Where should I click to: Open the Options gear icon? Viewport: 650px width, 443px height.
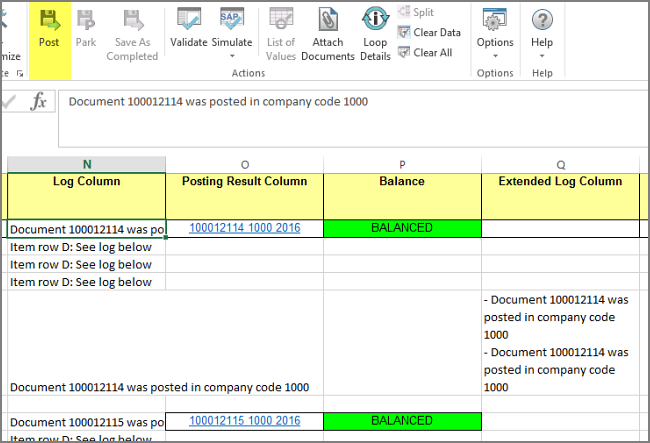pos(495,19)
